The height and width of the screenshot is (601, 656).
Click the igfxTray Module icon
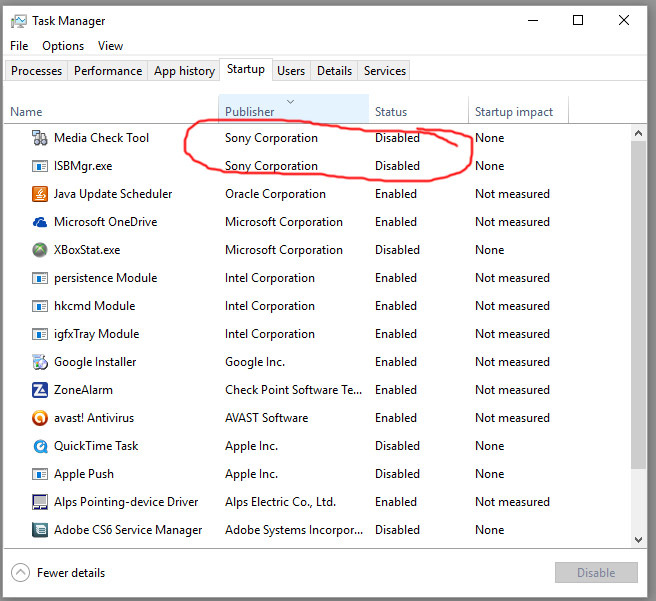pos(40,334)
